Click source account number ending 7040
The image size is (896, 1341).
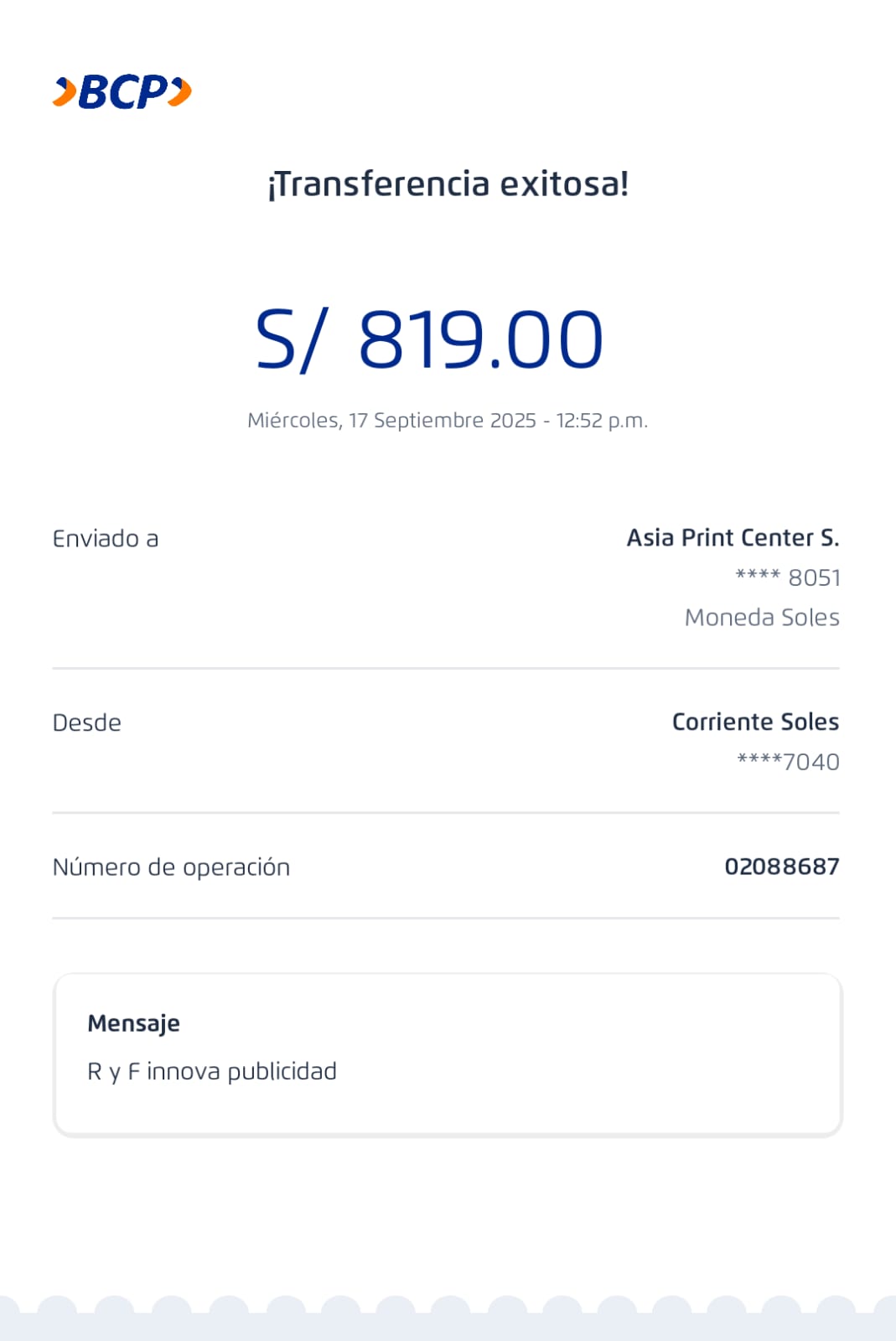pos(787,762)
